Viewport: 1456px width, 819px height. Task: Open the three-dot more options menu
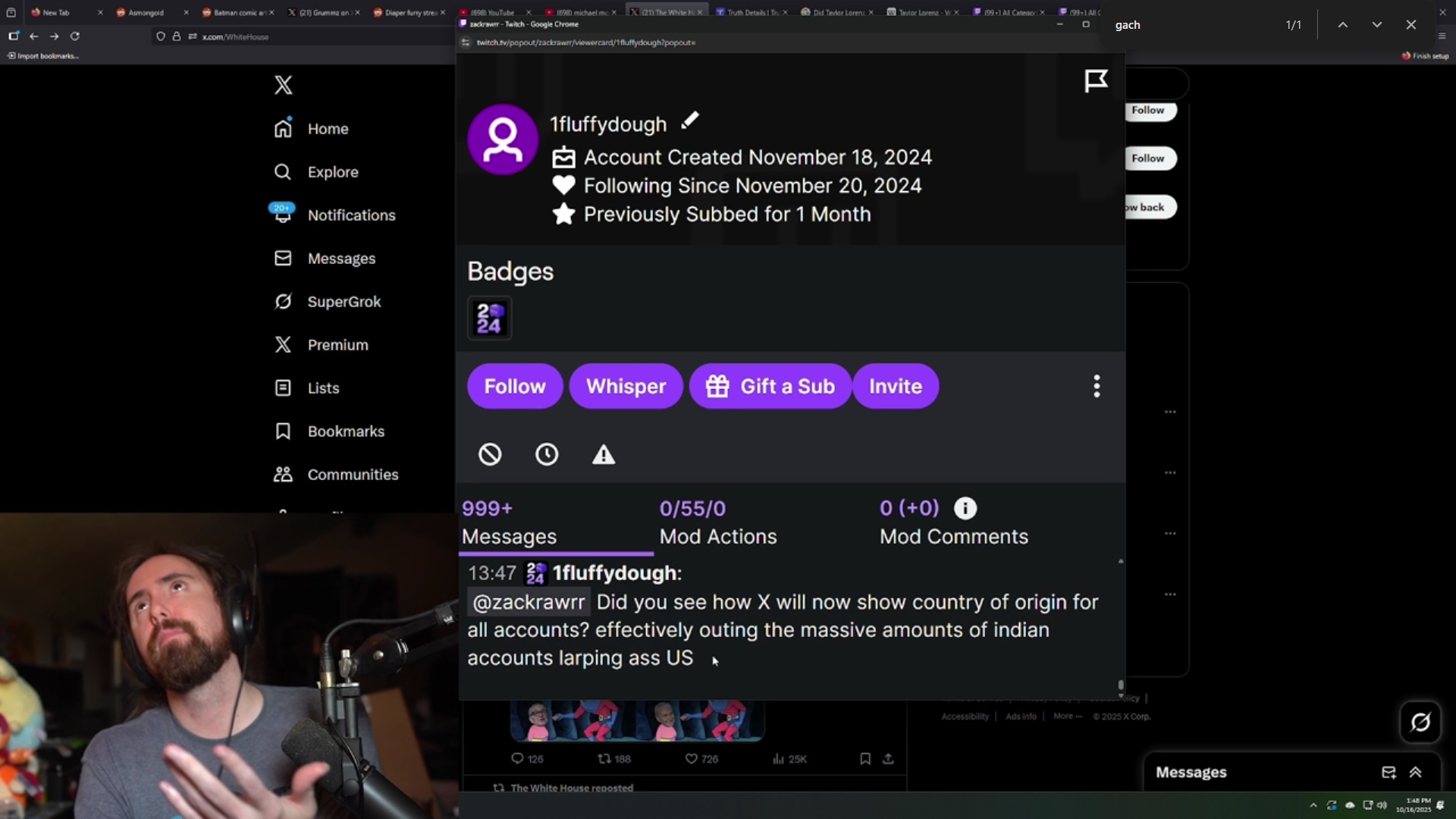[x=1097, y=386]
